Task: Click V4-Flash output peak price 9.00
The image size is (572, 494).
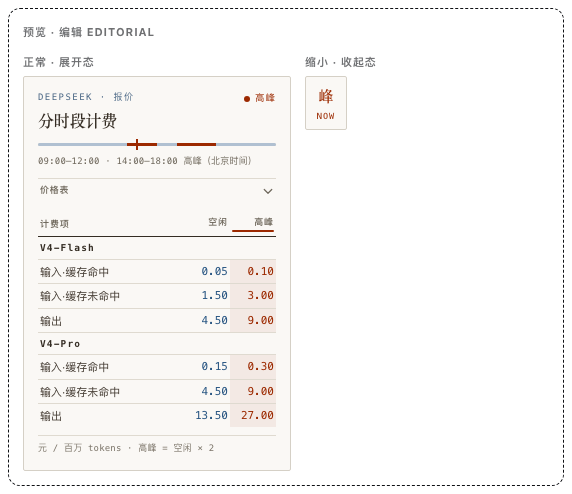Action: pos(260,320)
